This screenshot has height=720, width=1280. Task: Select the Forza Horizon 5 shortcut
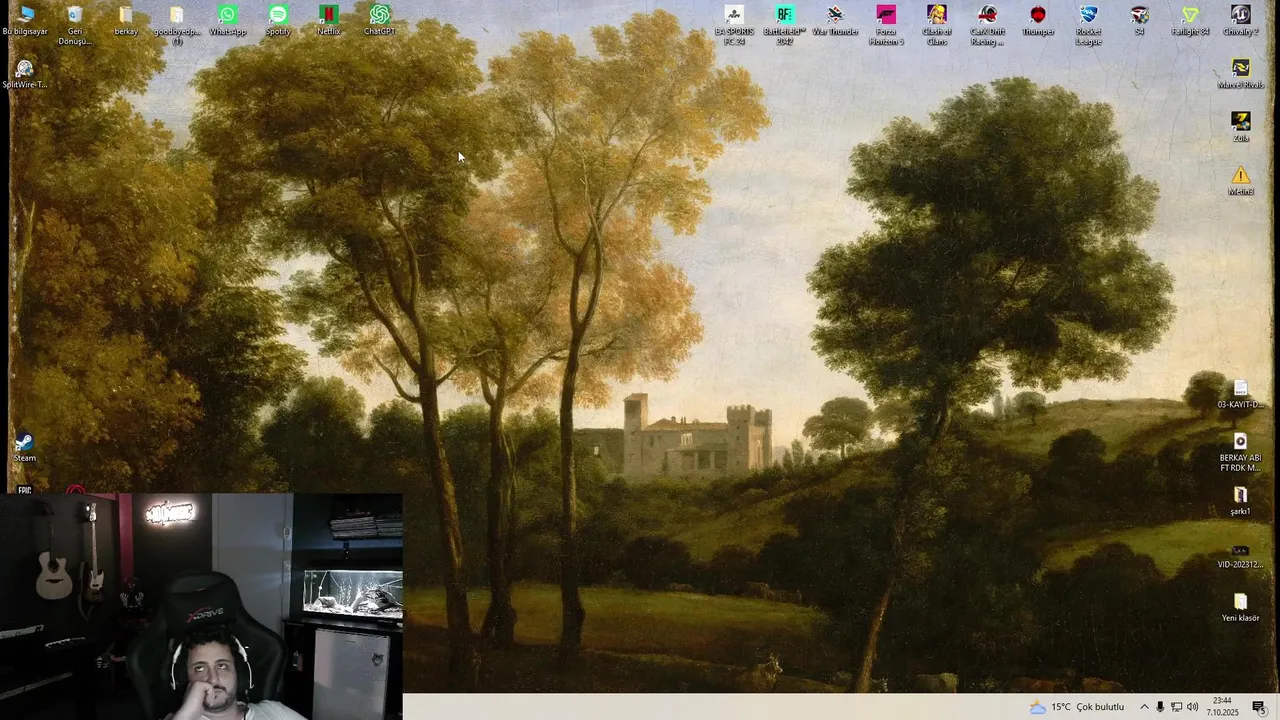click(886, 25)
